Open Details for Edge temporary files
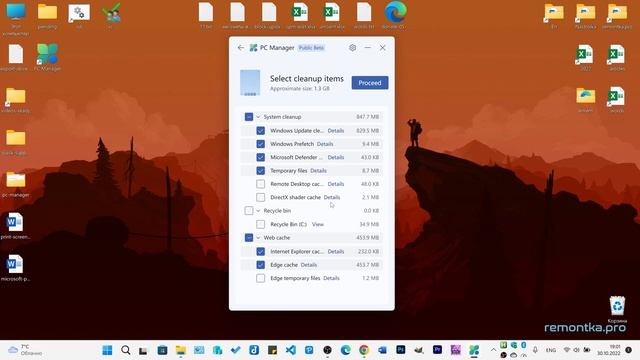 [x=331, y=278]
